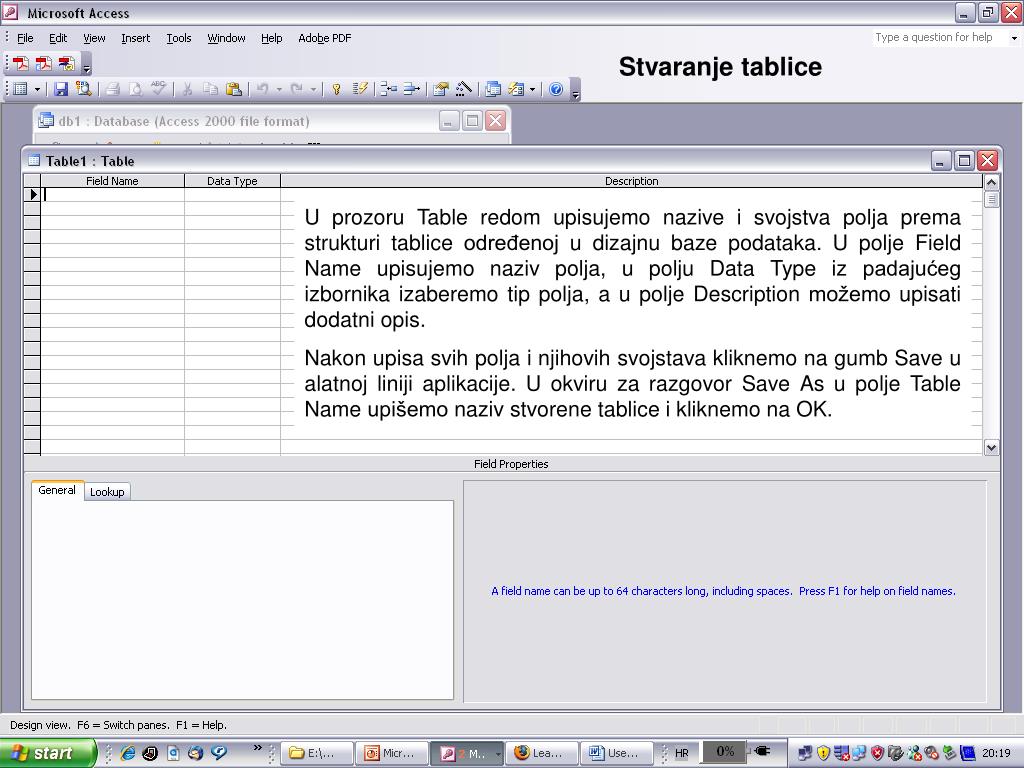
Task: Click the Redo arrow icon
Action: pyautogui.click(x=297, y=89)
